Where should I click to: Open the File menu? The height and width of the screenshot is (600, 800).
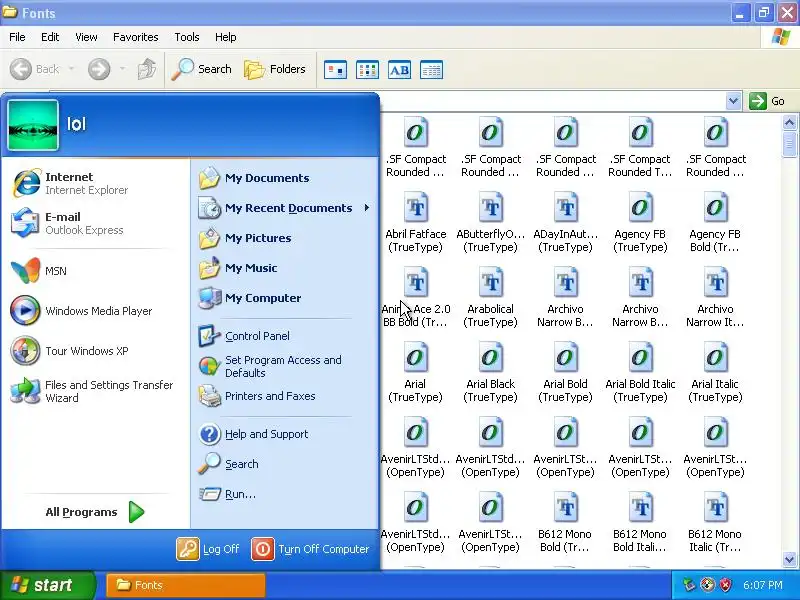[17, 37]
